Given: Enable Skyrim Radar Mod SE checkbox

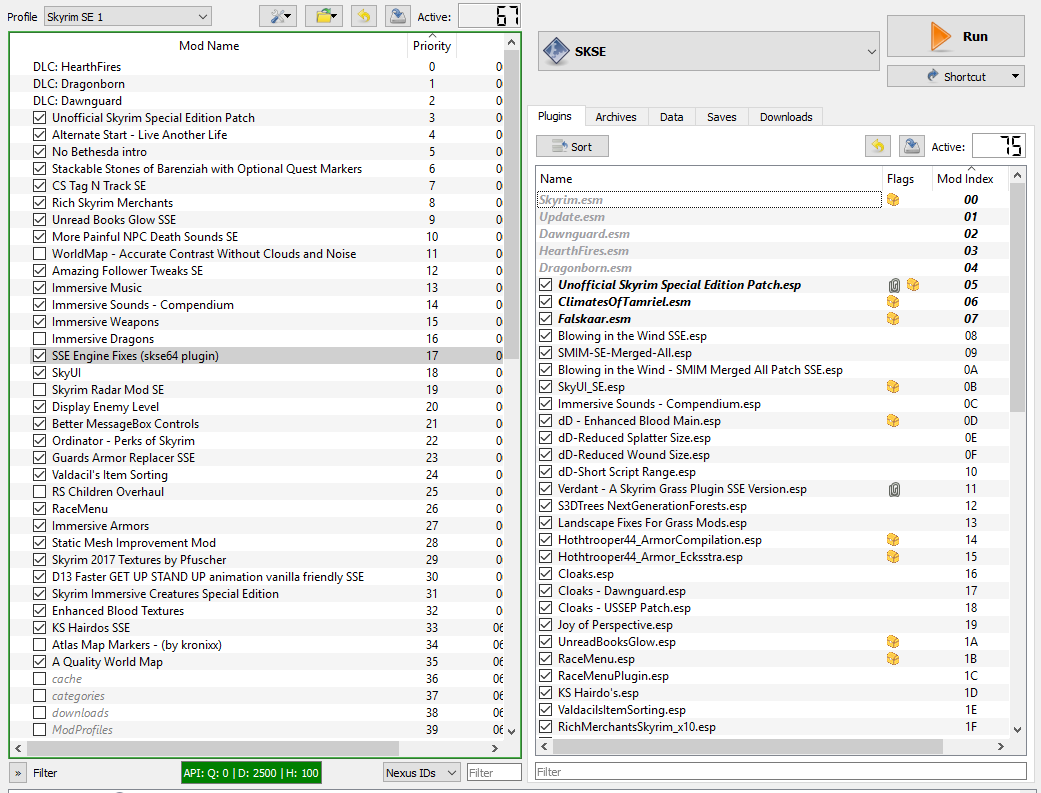Looking at the screenshot, I should click(x=40, y=390).
